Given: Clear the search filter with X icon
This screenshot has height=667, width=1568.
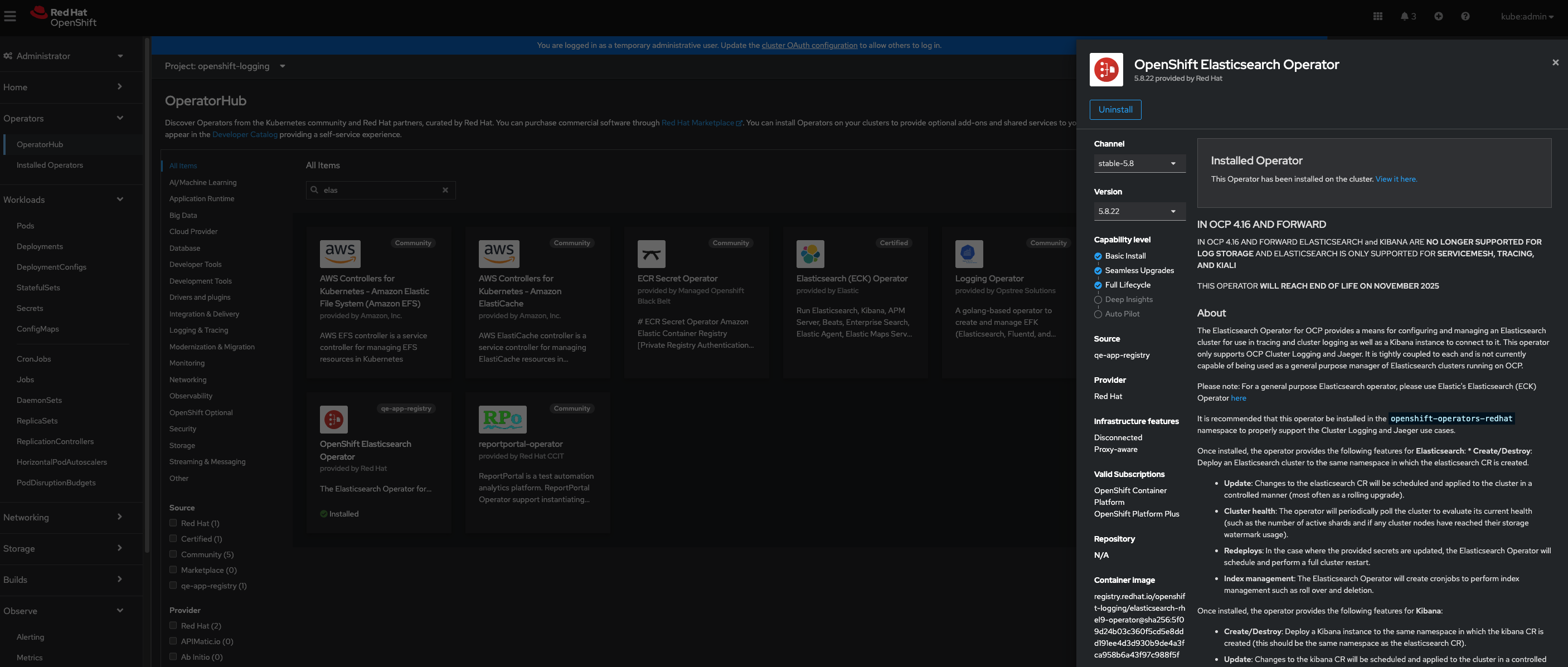Looking at the screenshot, I should (445, 190).
